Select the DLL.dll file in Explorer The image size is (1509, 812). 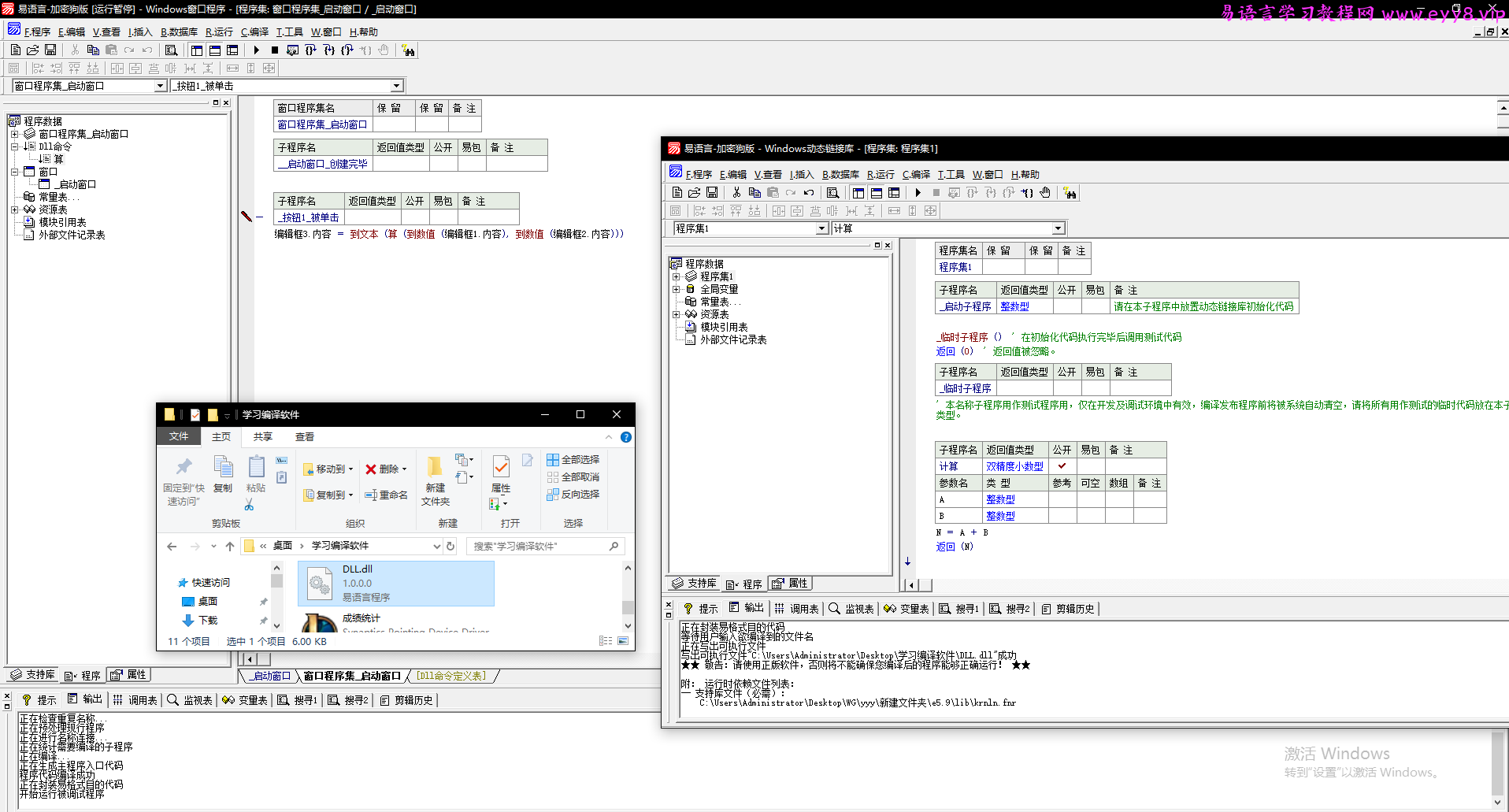pos(396,584)
